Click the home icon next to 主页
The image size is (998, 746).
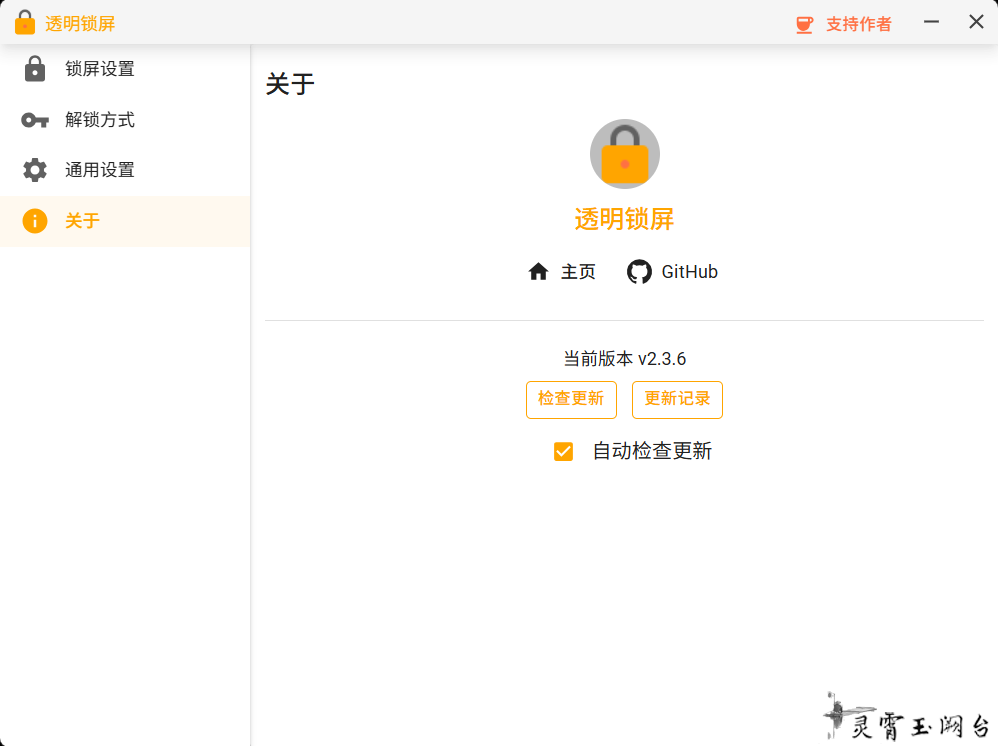click(539, 272)
